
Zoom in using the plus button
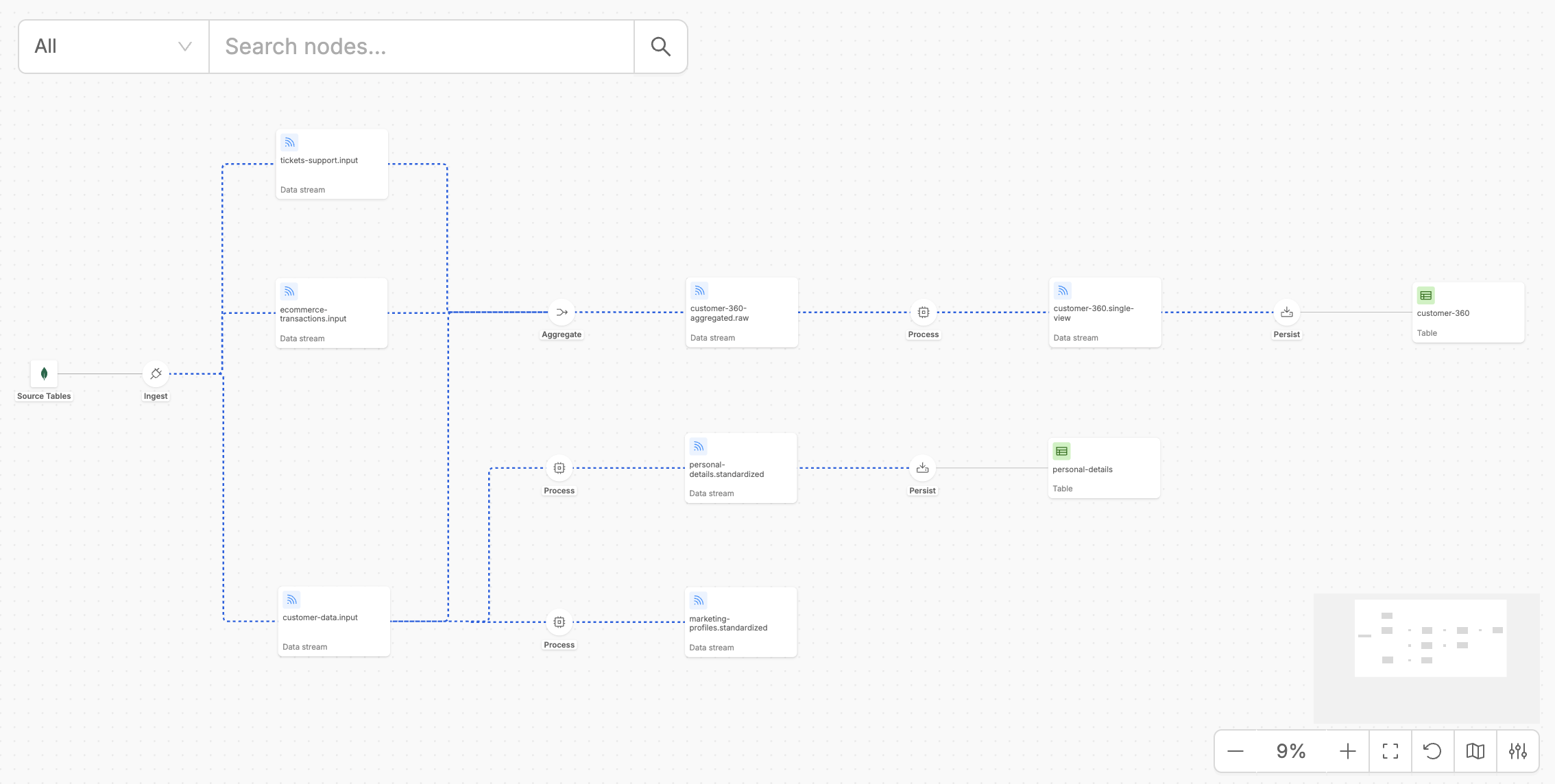(x=1348, y=751)
